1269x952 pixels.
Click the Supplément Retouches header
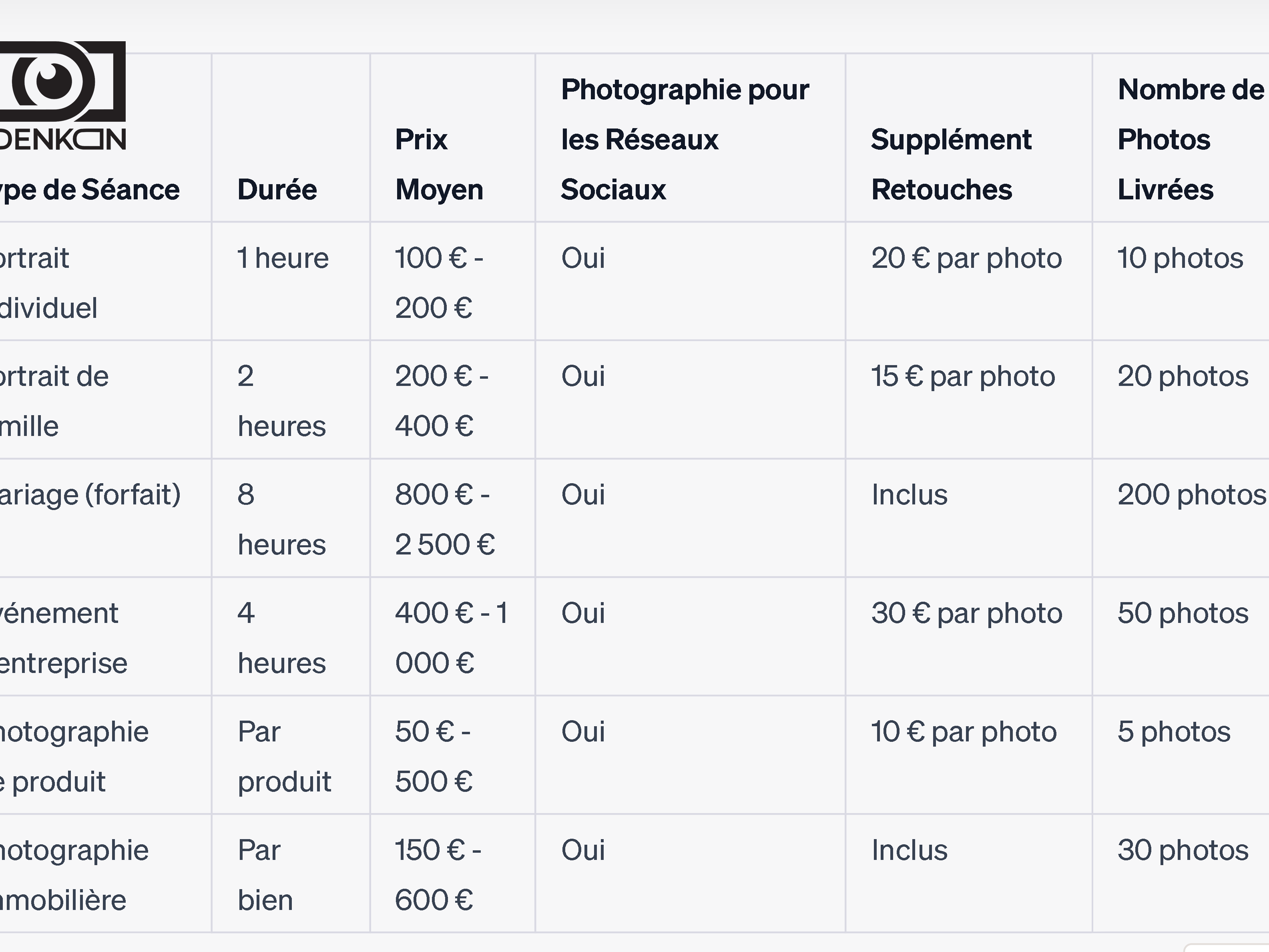tap(951, 164)
